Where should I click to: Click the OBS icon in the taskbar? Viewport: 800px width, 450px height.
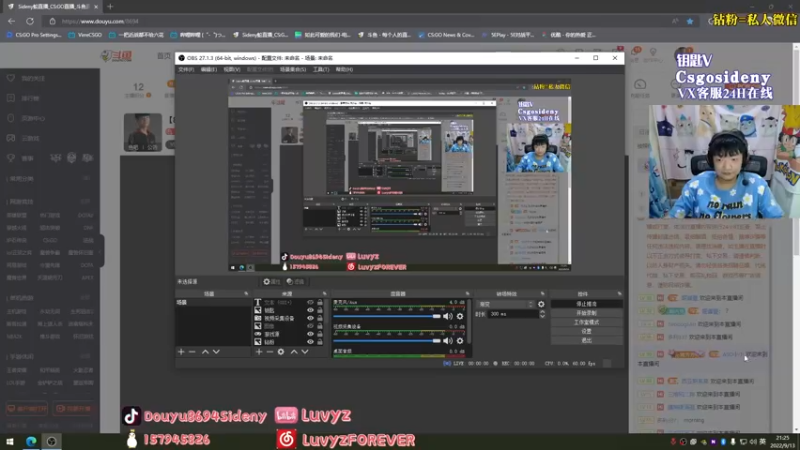(52, 441)
